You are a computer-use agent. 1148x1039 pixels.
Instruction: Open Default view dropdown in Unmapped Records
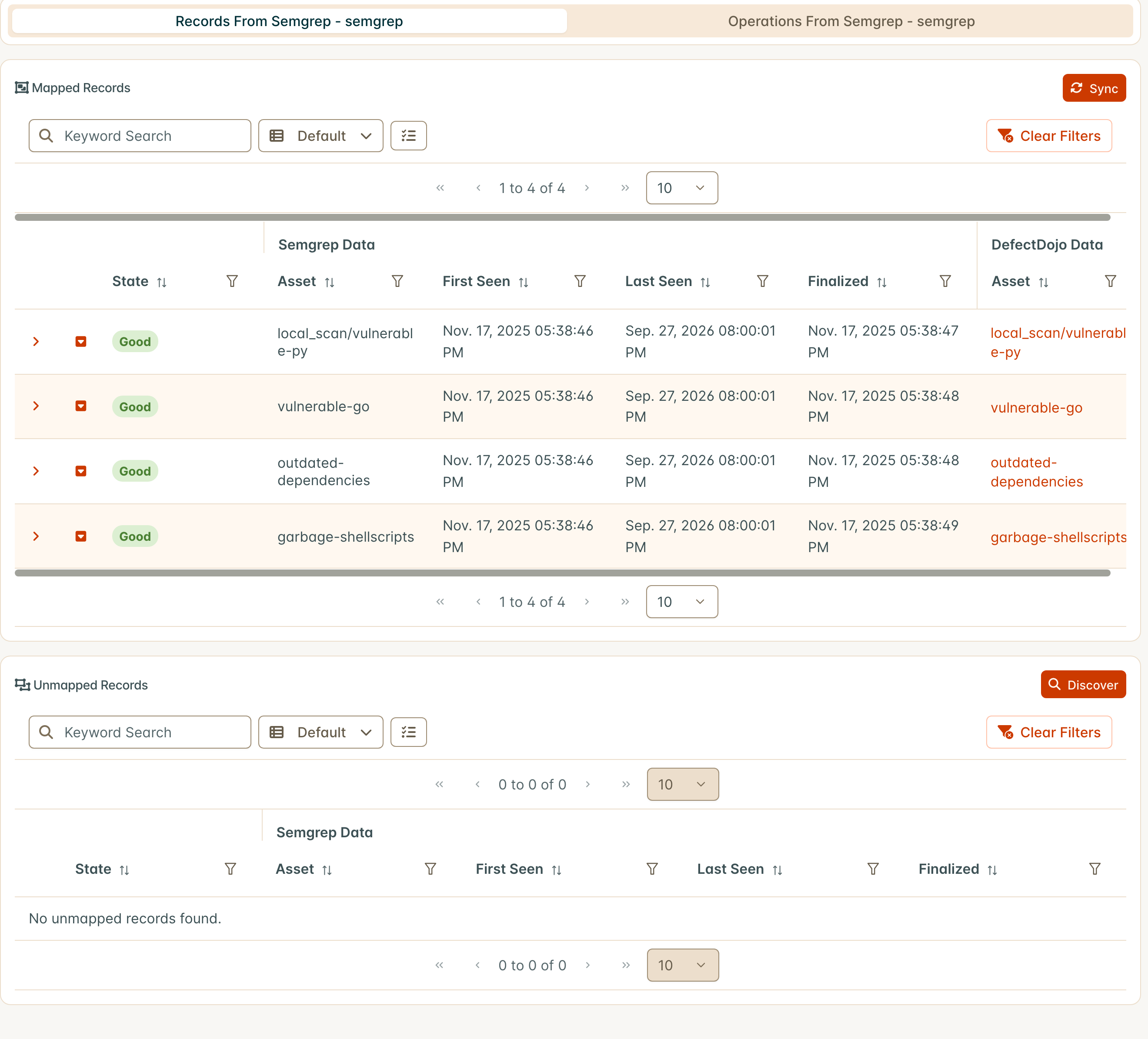point(320,732)
